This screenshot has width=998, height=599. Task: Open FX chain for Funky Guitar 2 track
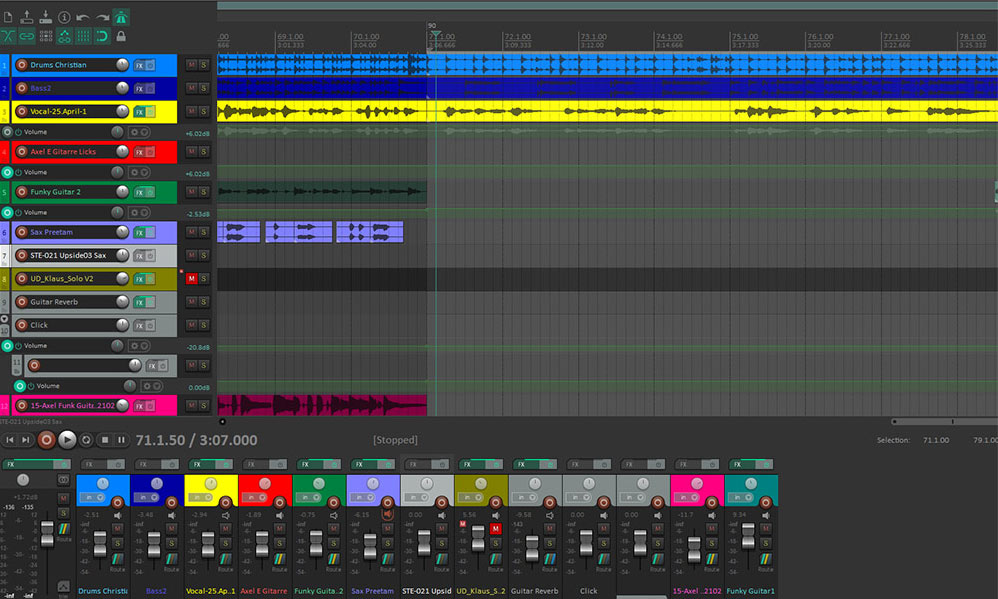click(x=139, y=192)
